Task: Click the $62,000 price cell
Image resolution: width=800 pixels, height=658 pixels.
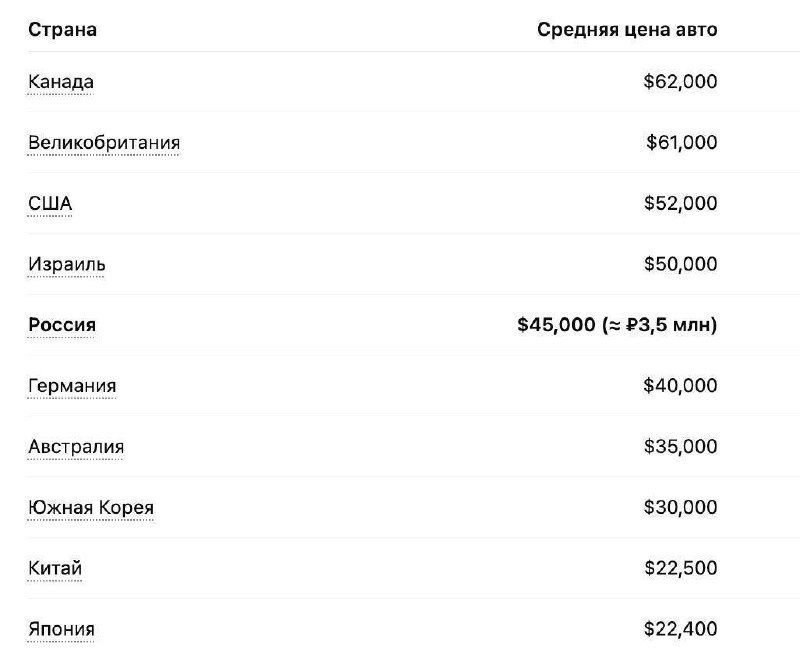Action: coord(680,82)
